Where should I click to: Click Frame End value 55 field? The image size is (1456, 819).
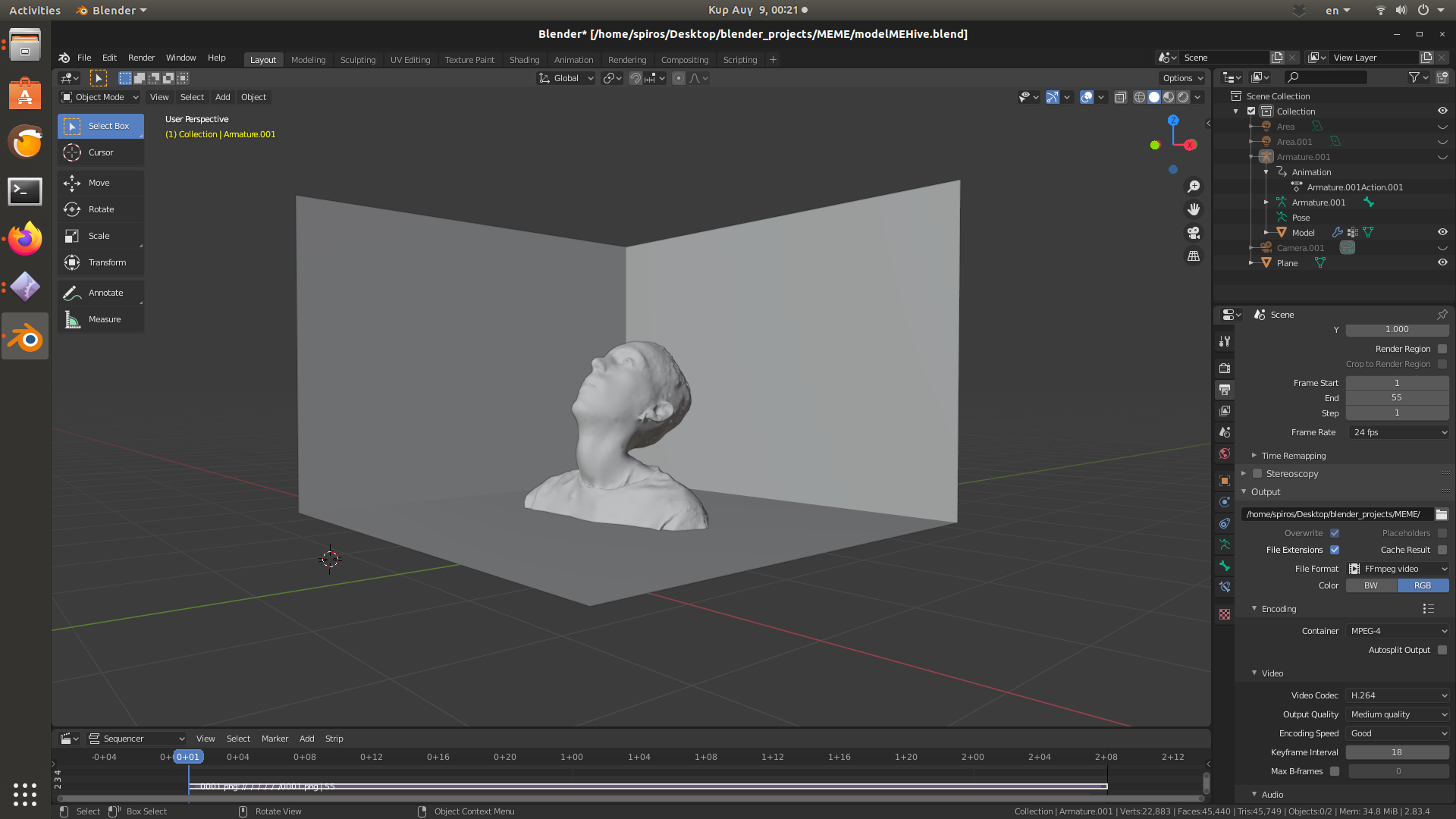(x=1397, y=398)
